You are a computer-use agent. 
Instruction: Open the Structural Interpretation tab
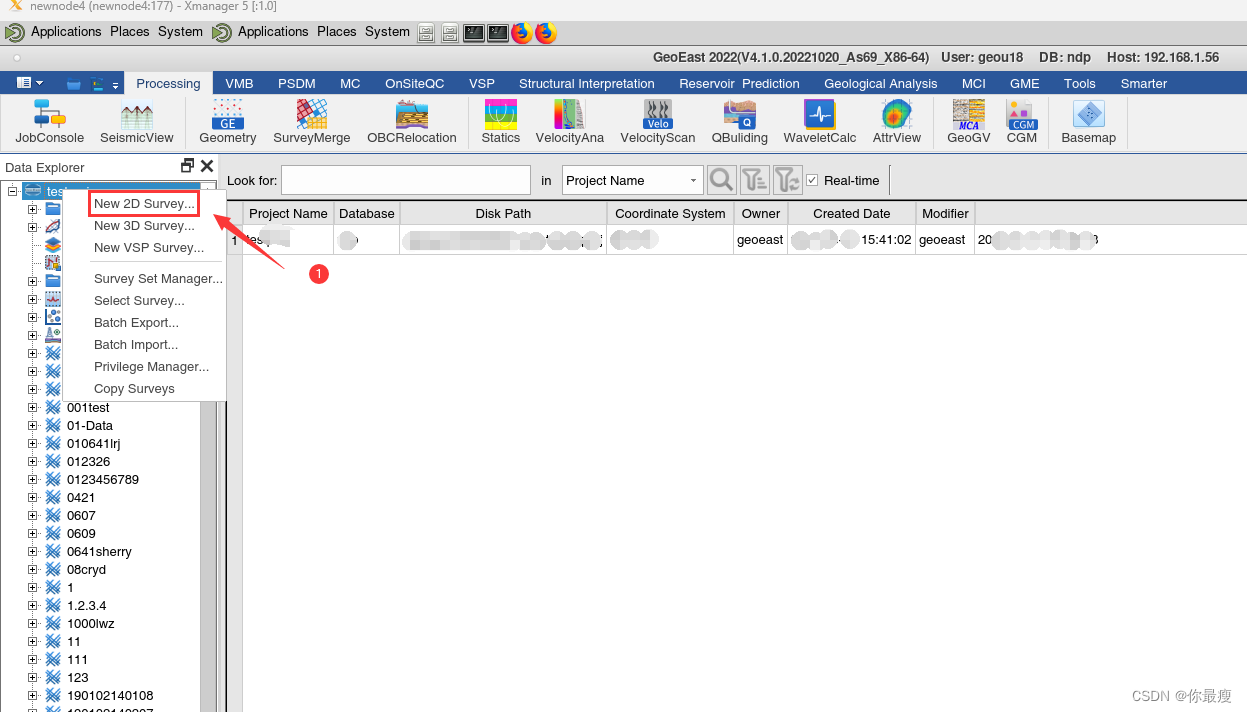coord(587,83)
